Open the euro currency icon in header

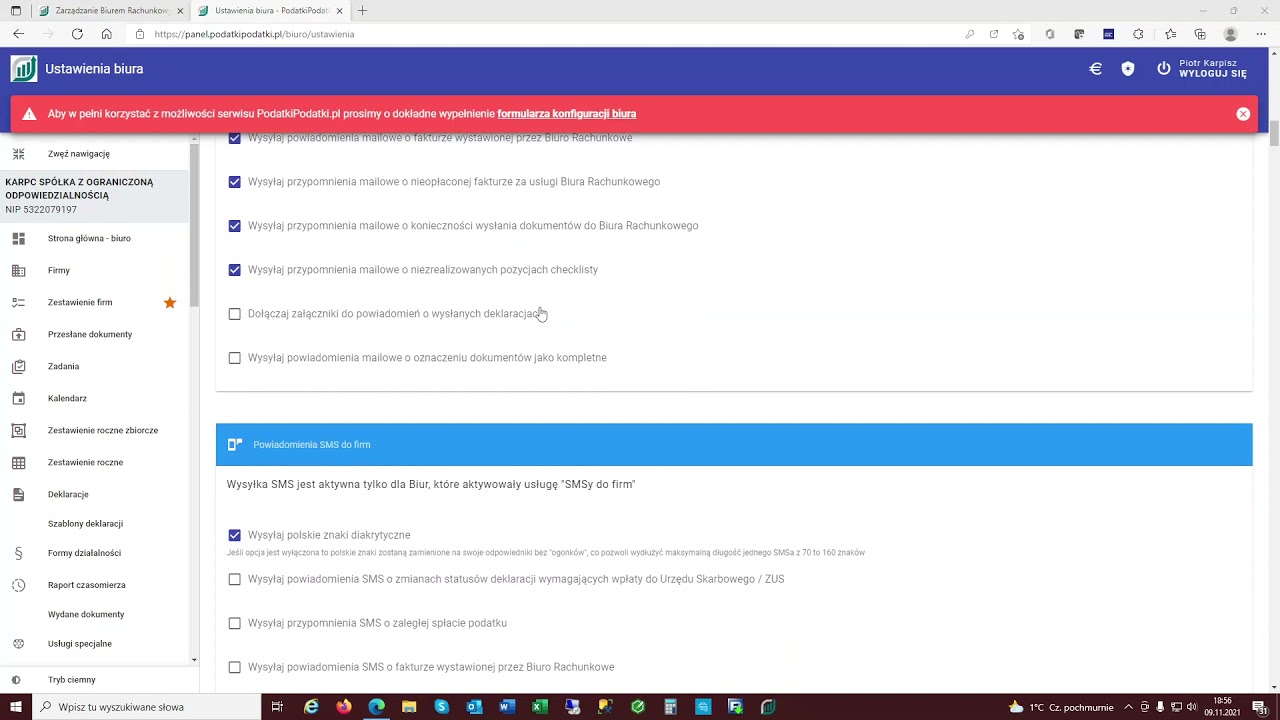point(1095,69)
